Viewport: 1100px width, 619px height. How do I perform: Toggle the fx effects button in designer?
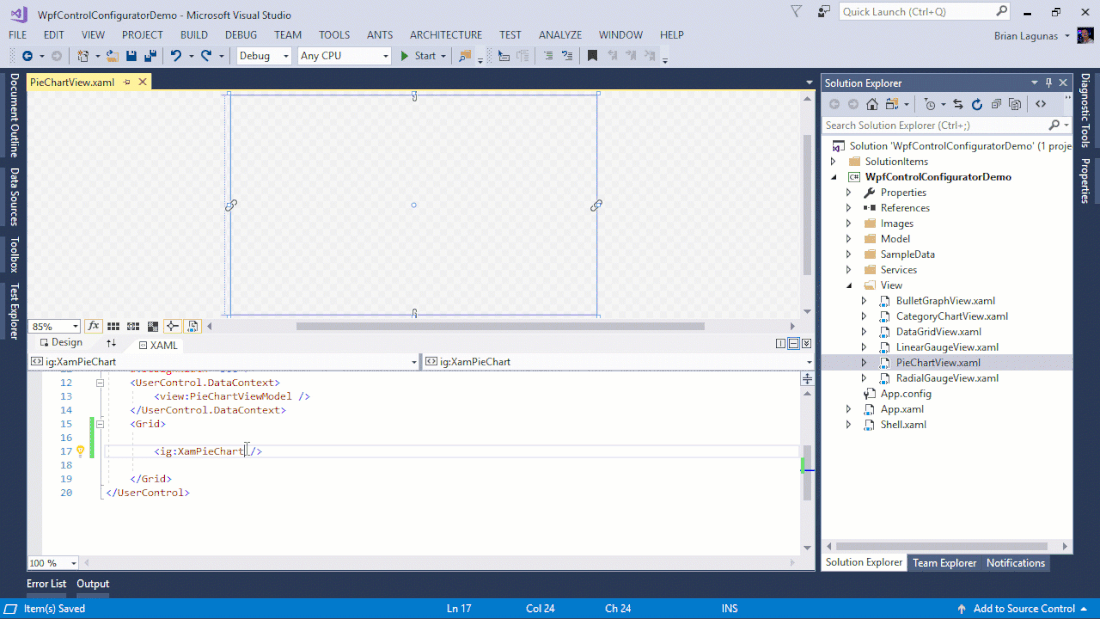click(93, 326)
